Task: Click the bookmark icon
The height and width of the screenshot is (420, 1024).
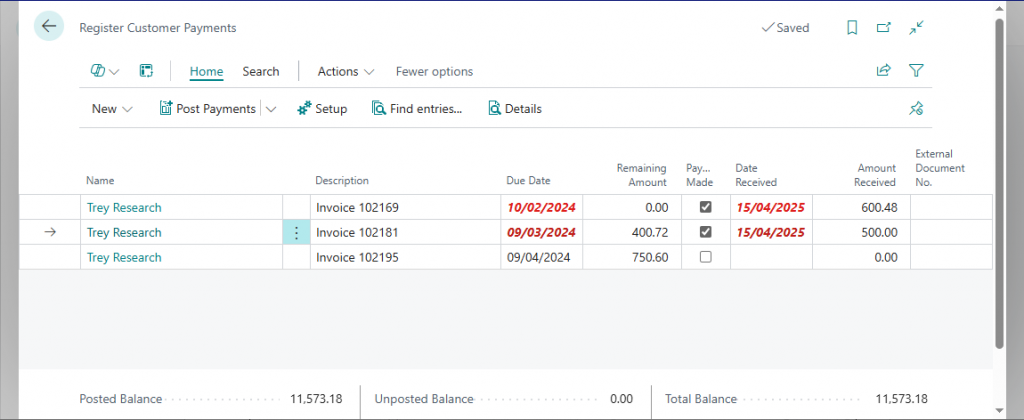Action: point(852,28)
